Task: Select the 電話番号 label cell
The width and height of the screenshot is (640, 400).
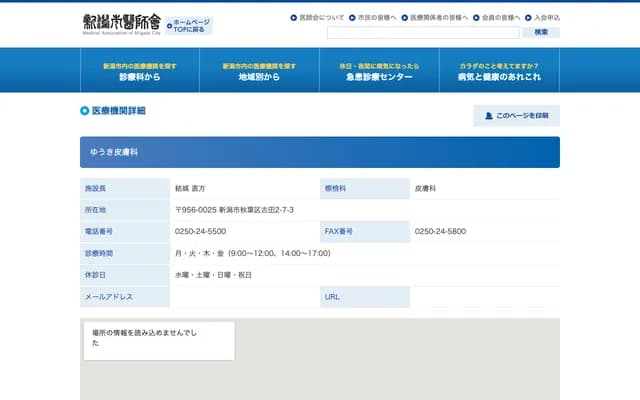Action: (125, 231)
